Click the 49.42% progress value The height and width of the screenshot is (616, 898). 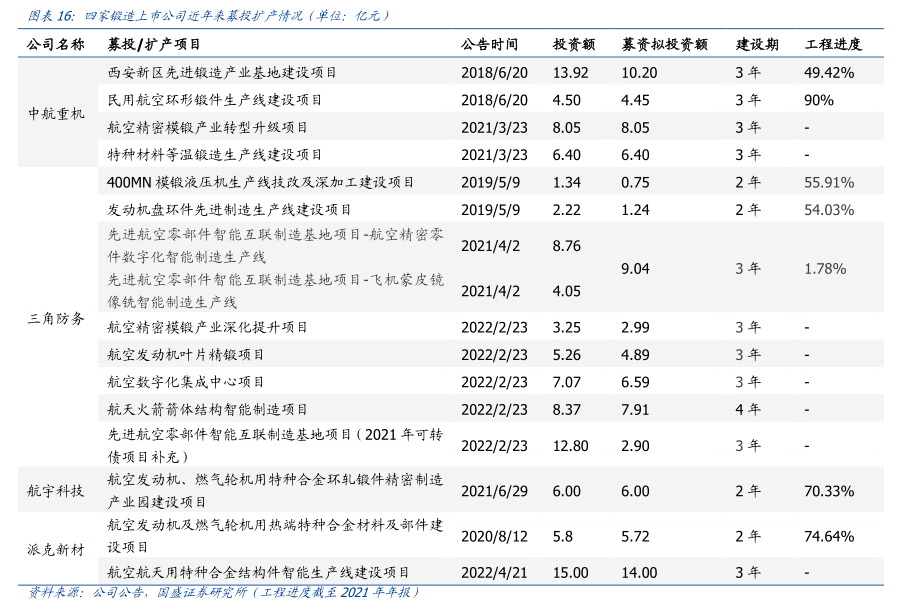828,73
